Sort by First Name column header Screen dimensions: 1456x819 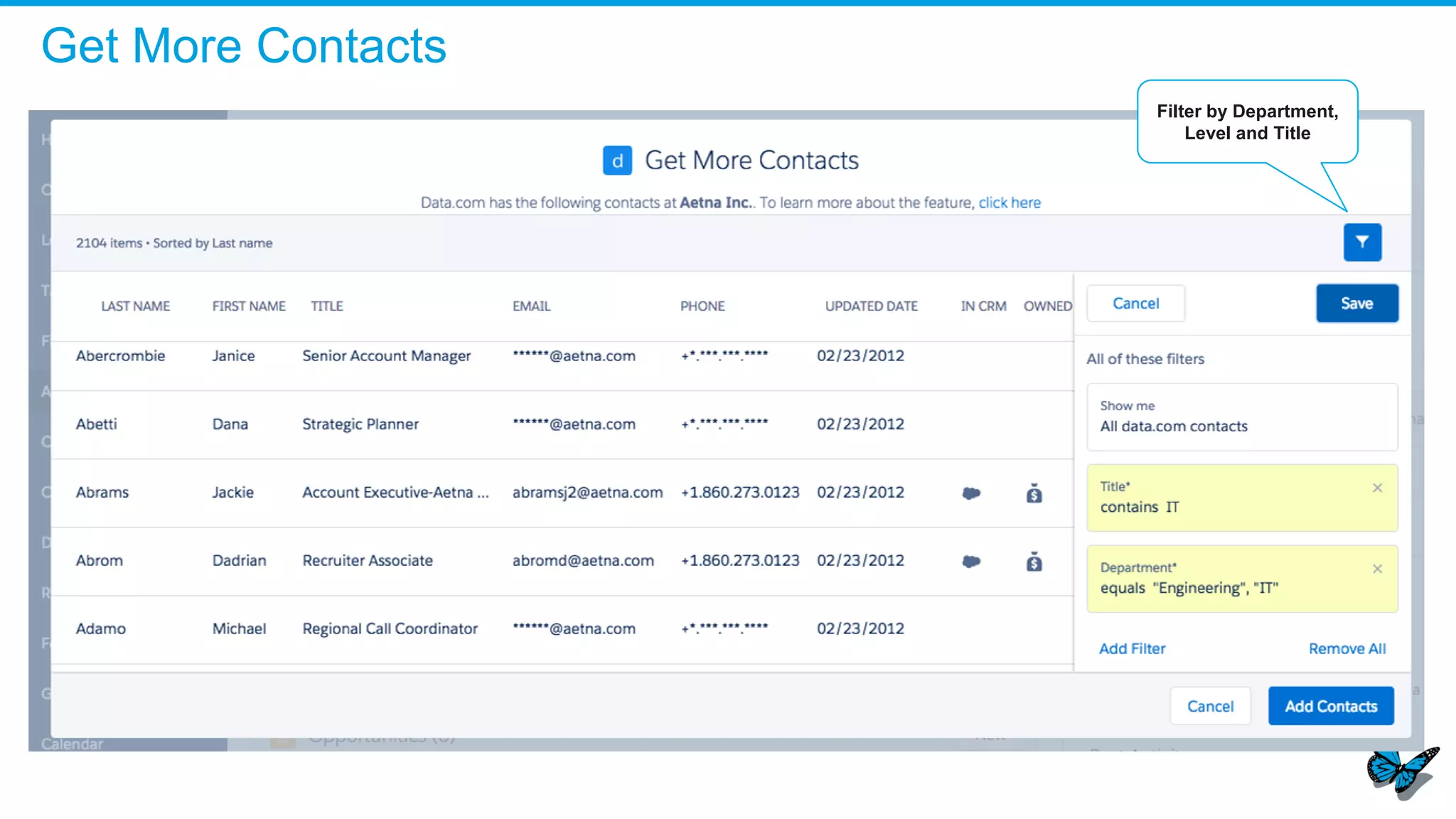pos(249,306)
